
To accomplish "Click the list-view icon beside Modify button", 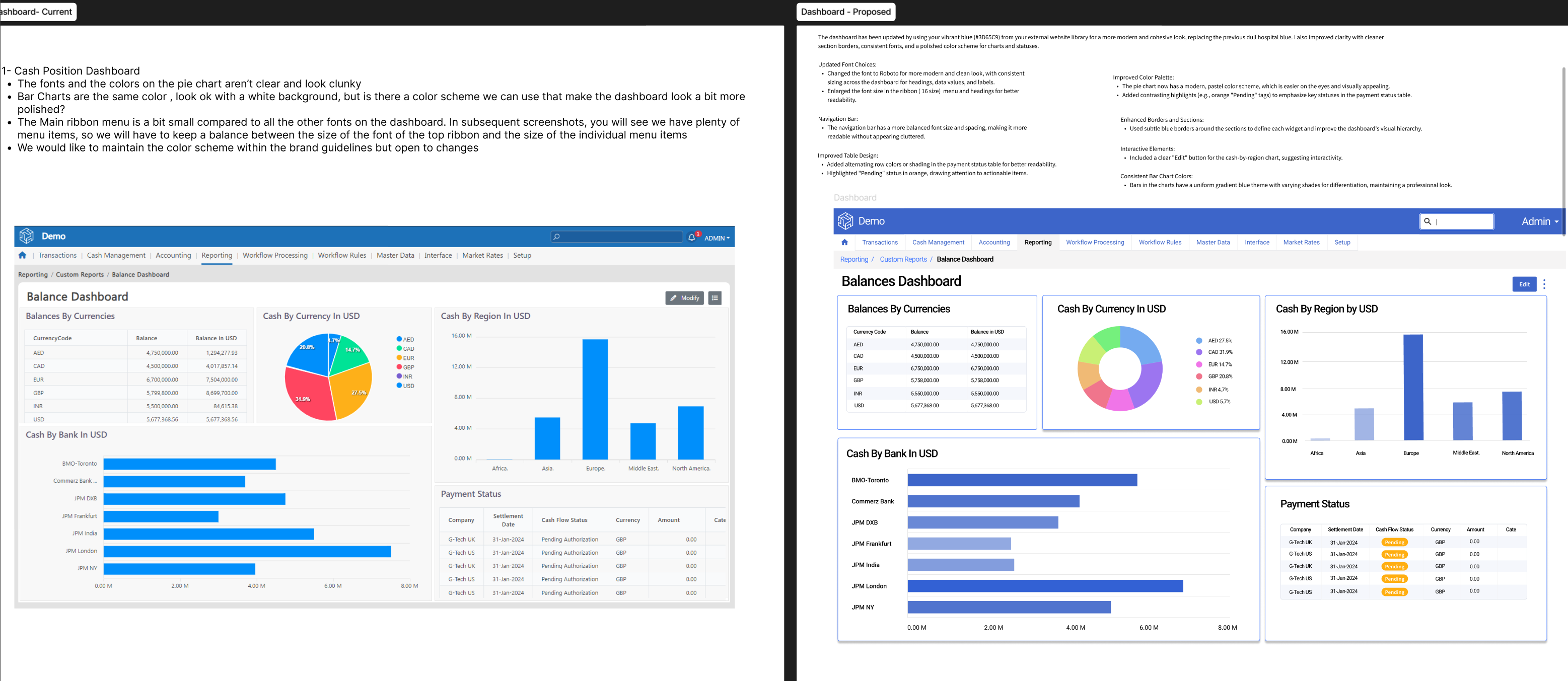I will coord(715,297).
